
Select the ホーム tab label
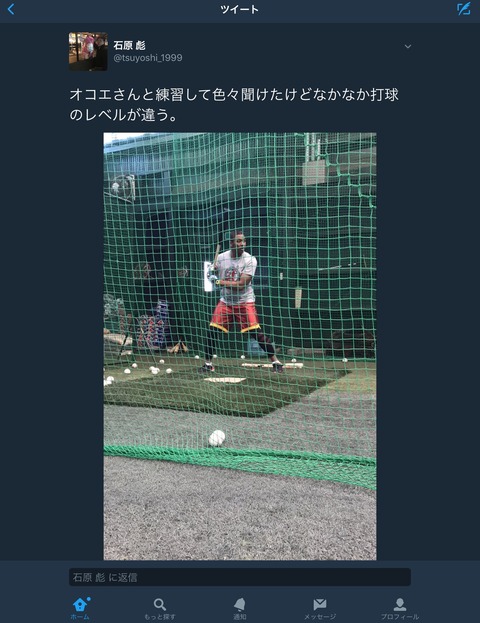80,617
